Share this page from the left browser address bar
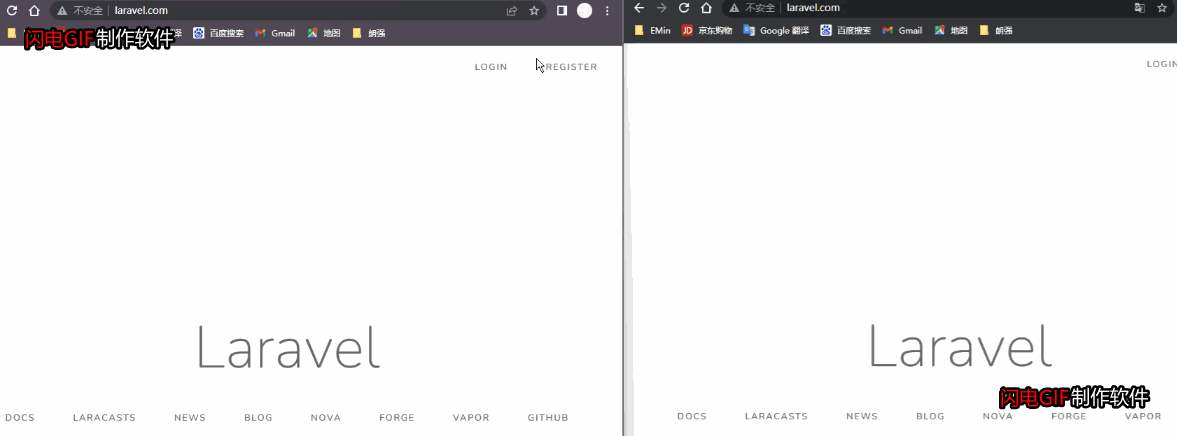Screen dimensions: 1177x436 512,11
